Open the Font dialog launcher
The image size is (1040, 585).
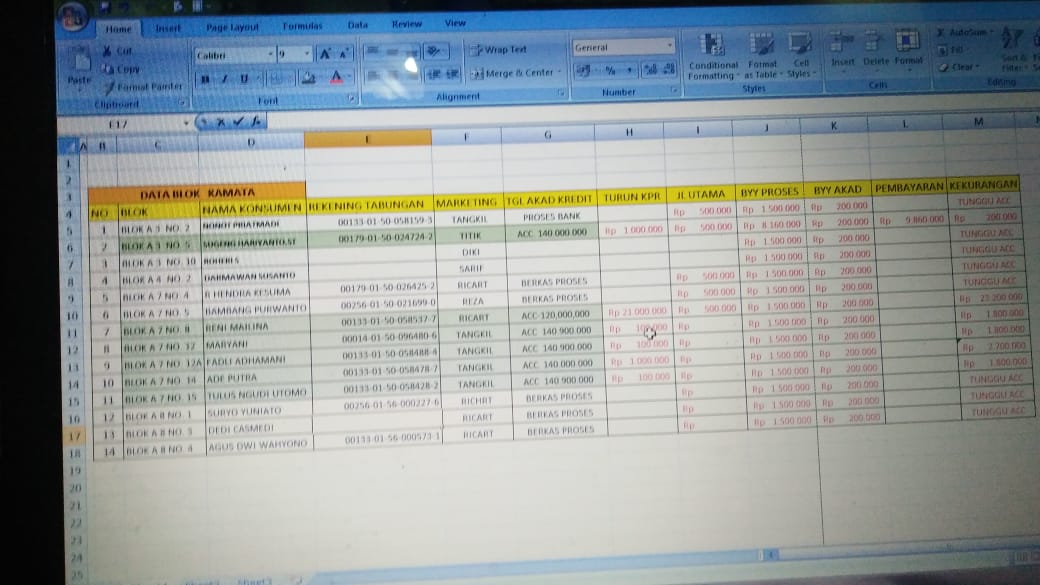(x=352, y=99)
